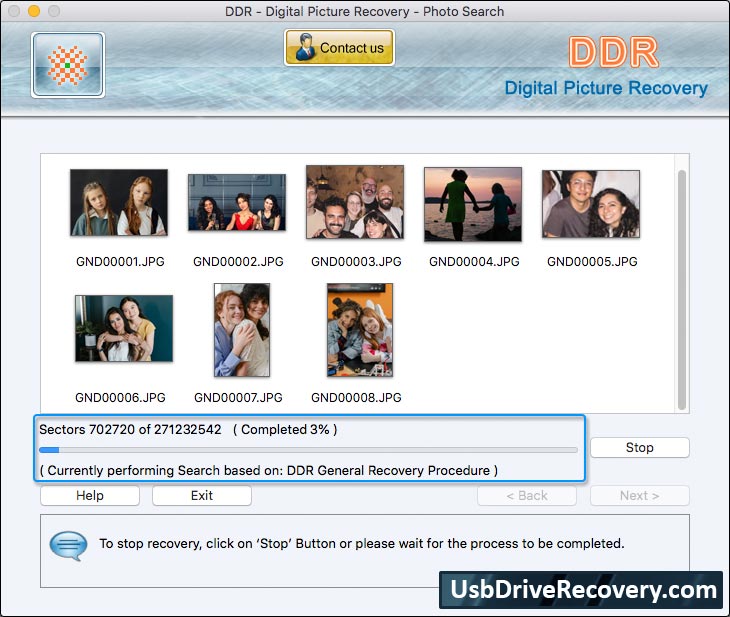This screenshot has height=617, width=730.
Task: Open the Help button
Action: (x=90, y=495)
